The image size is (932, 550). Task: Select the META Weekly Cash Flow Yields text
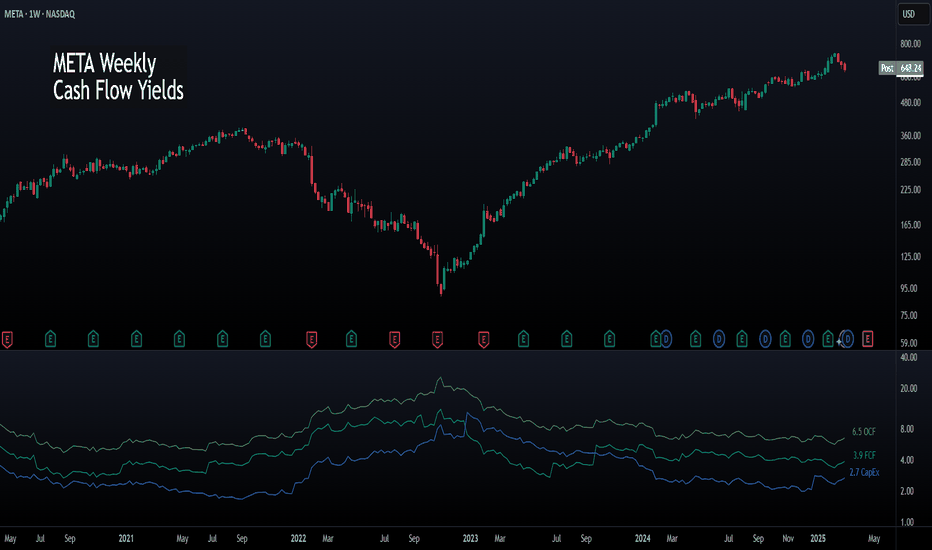[118, 77]
